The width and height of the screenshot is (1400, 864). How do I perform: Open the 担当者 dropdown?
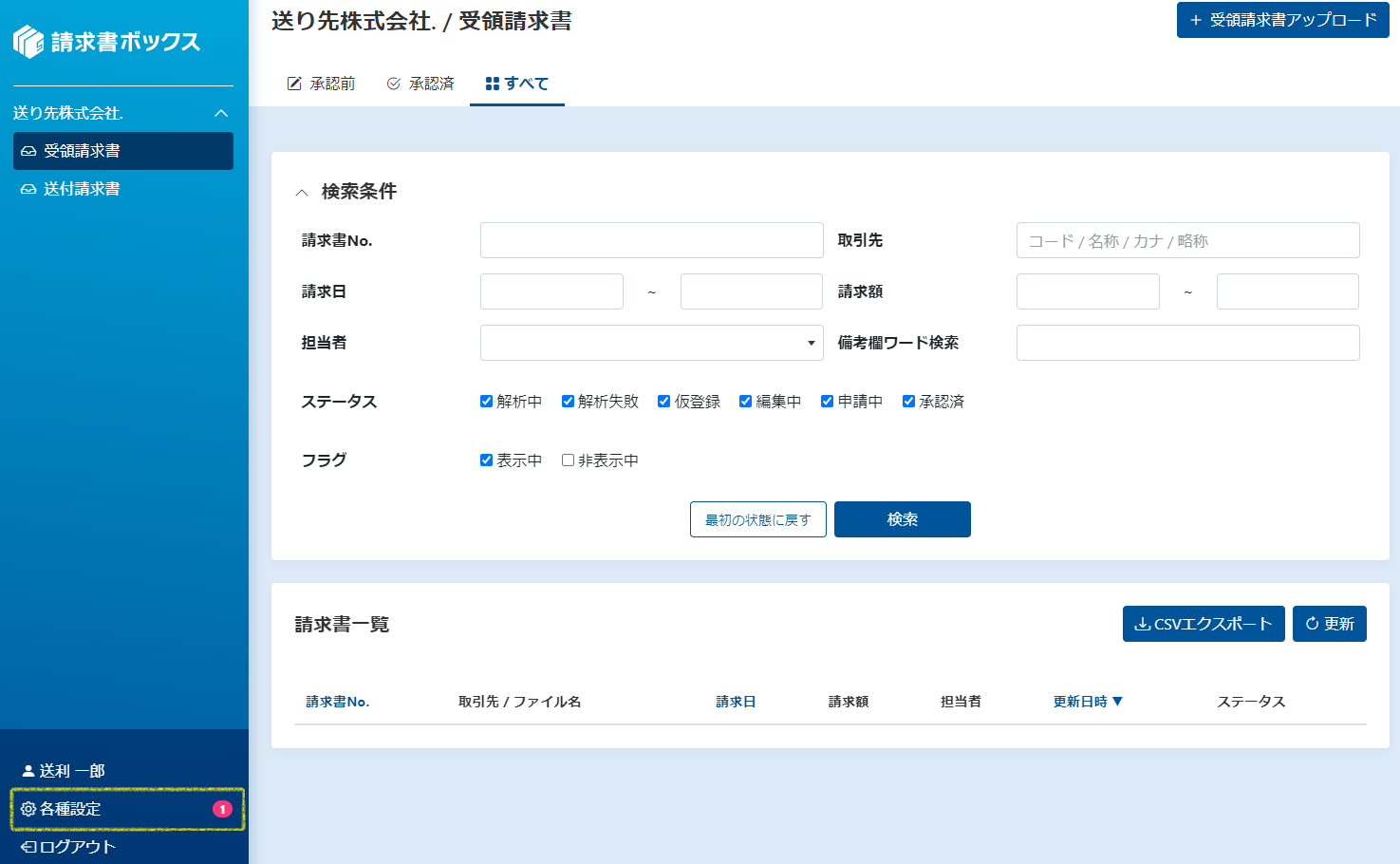(651, 343)
